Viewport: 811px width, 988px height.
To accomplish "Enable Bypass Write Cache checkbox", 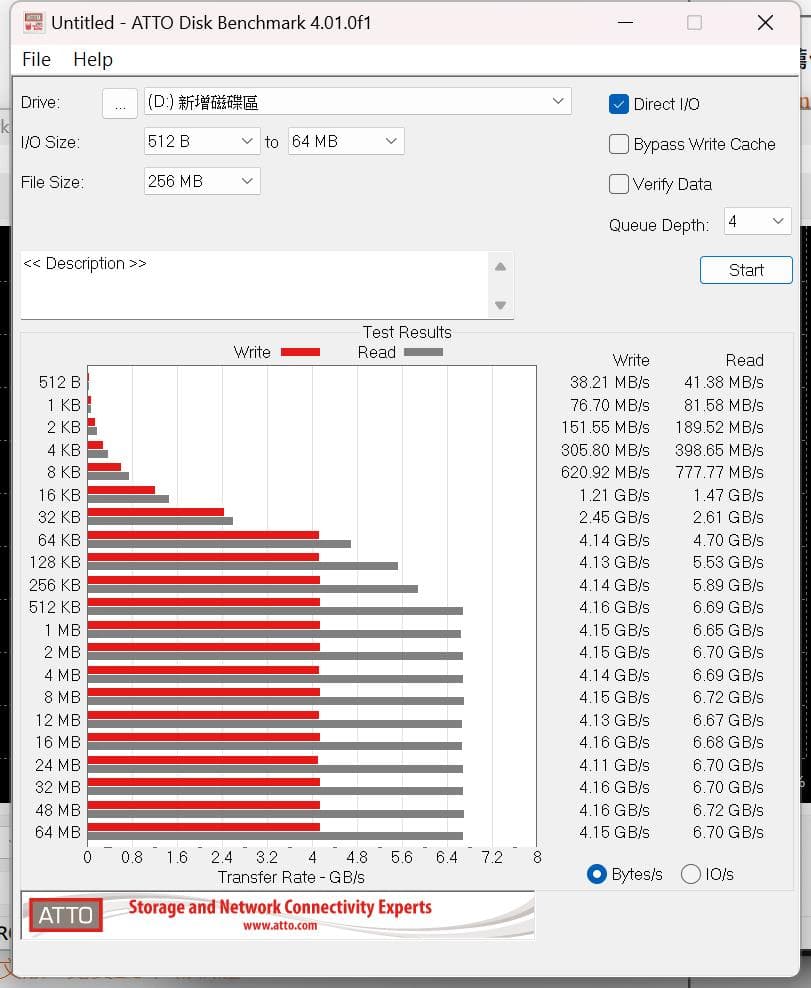I will pyautogui.click(x=619, y=144).
